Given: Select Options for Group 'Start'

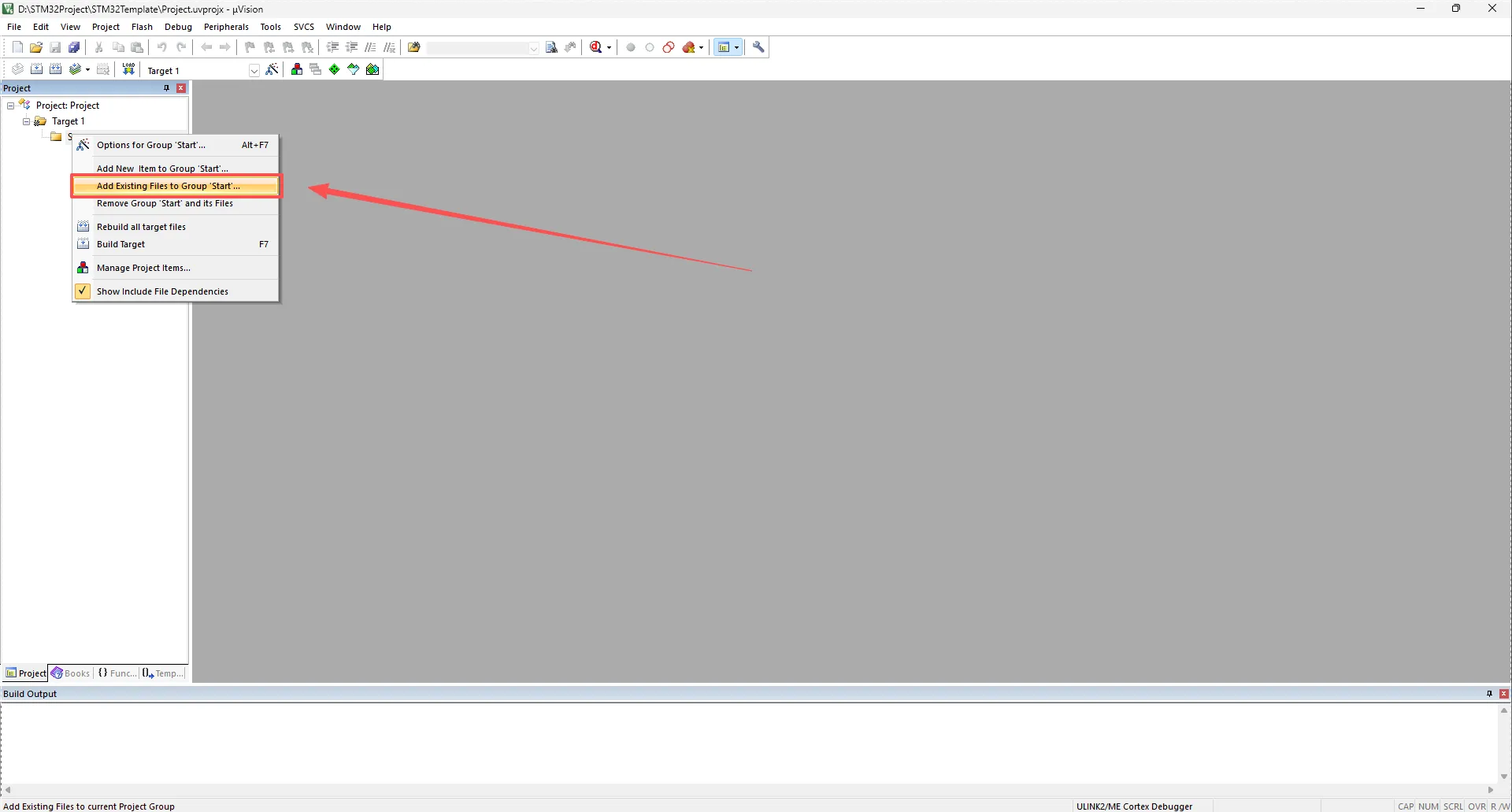Looking at the screenshot, I should pyautogui.click(x=176, y=145).
